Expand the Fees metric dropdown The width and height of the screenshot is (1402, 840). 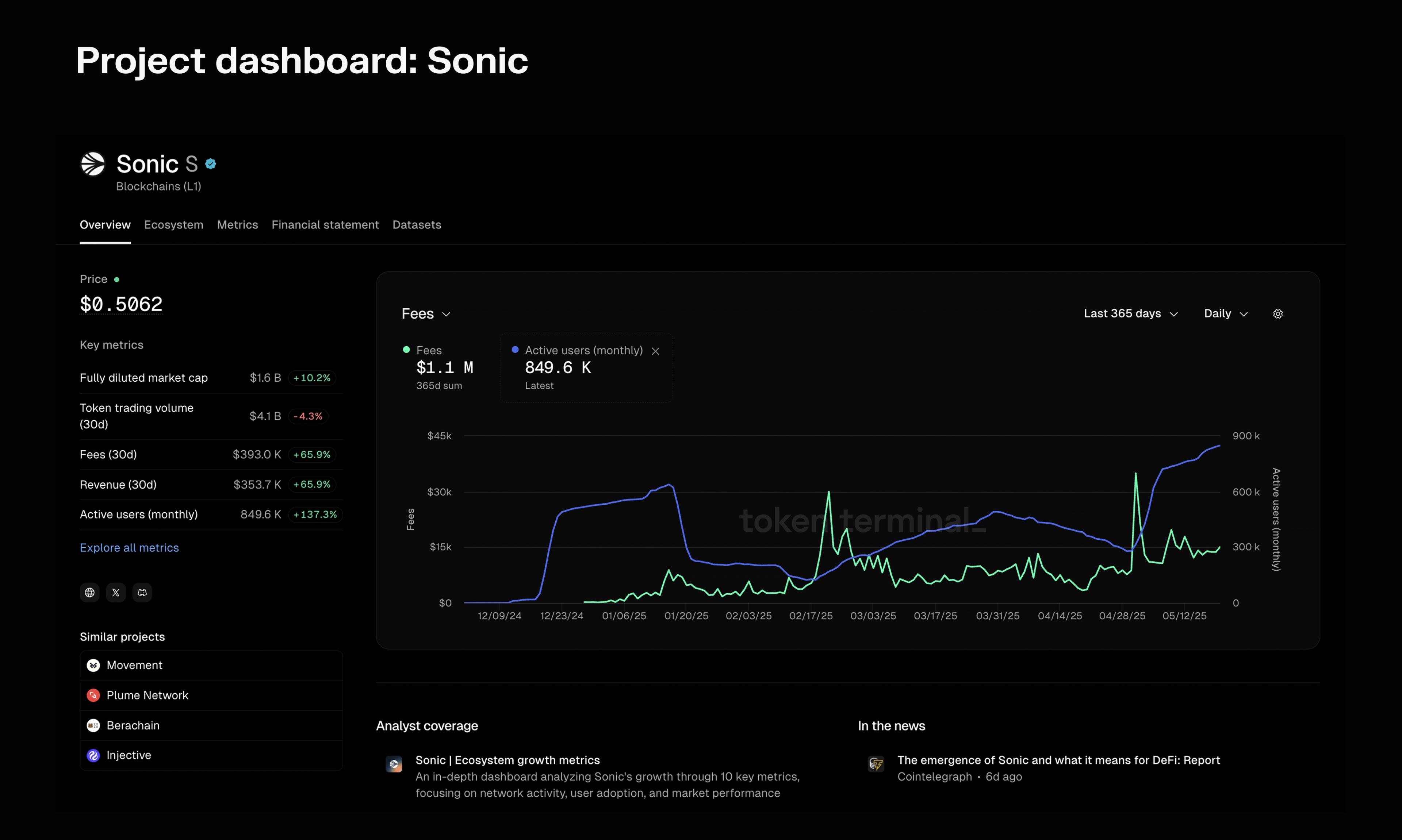pyautogui.click(x=426, y=313)
